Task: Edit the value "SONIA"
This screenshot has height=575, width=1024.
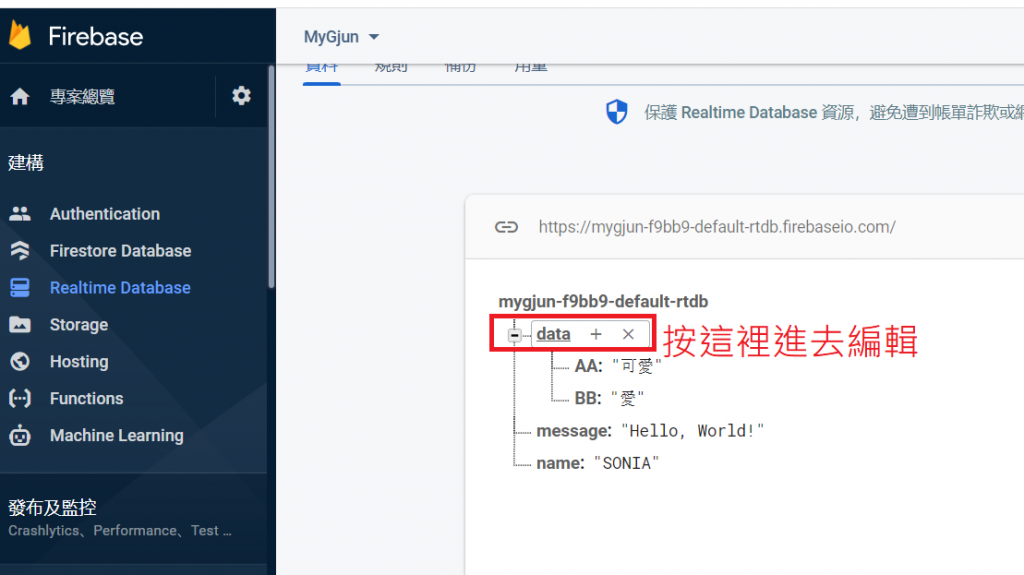Action: pyautogui.click(x=626, y=463)
